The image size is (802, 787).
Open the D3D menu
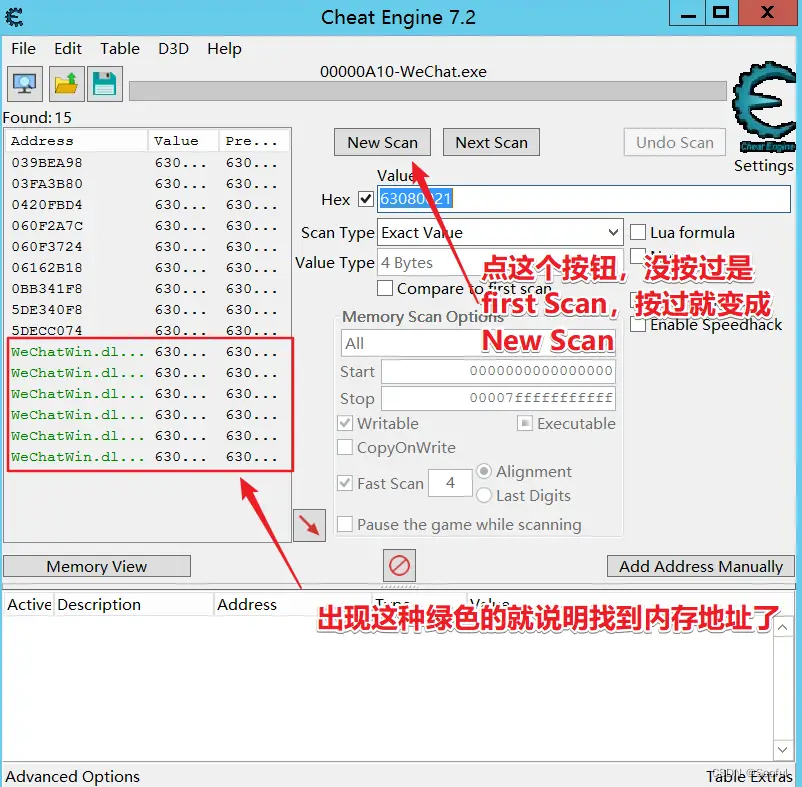173,48
